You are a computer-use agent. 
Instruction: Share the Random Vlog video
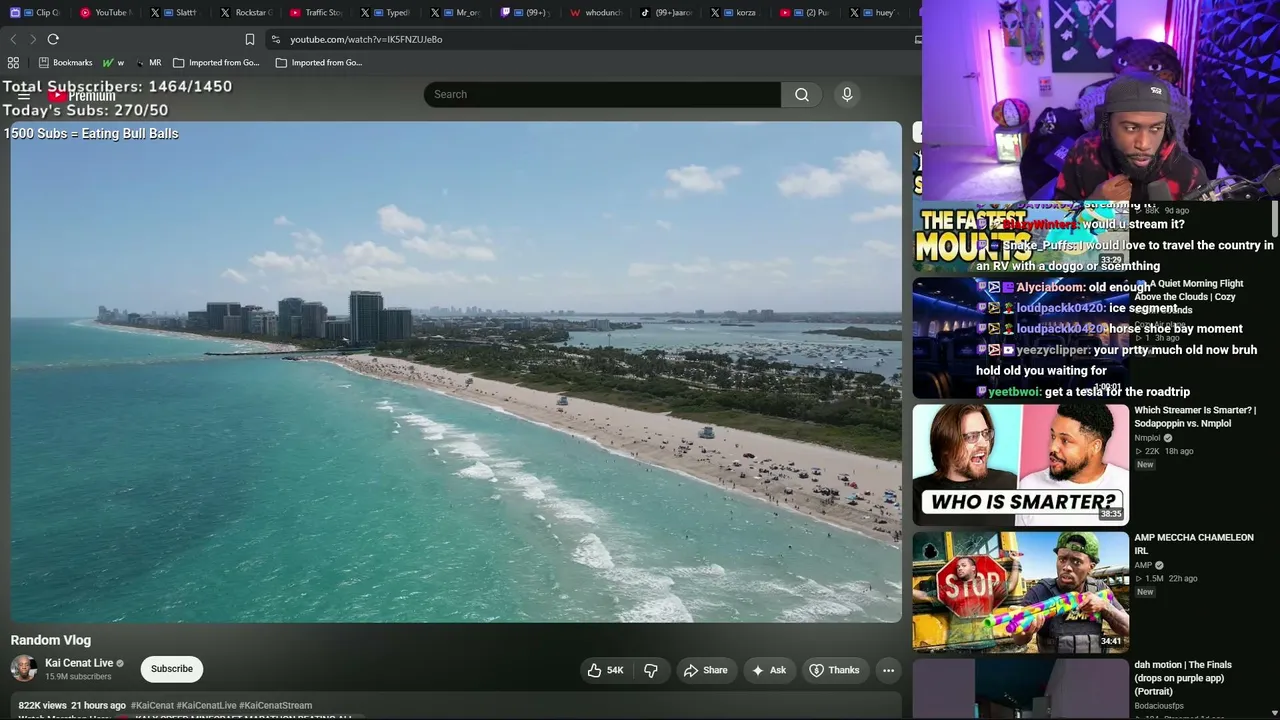[x=706, y=670]
